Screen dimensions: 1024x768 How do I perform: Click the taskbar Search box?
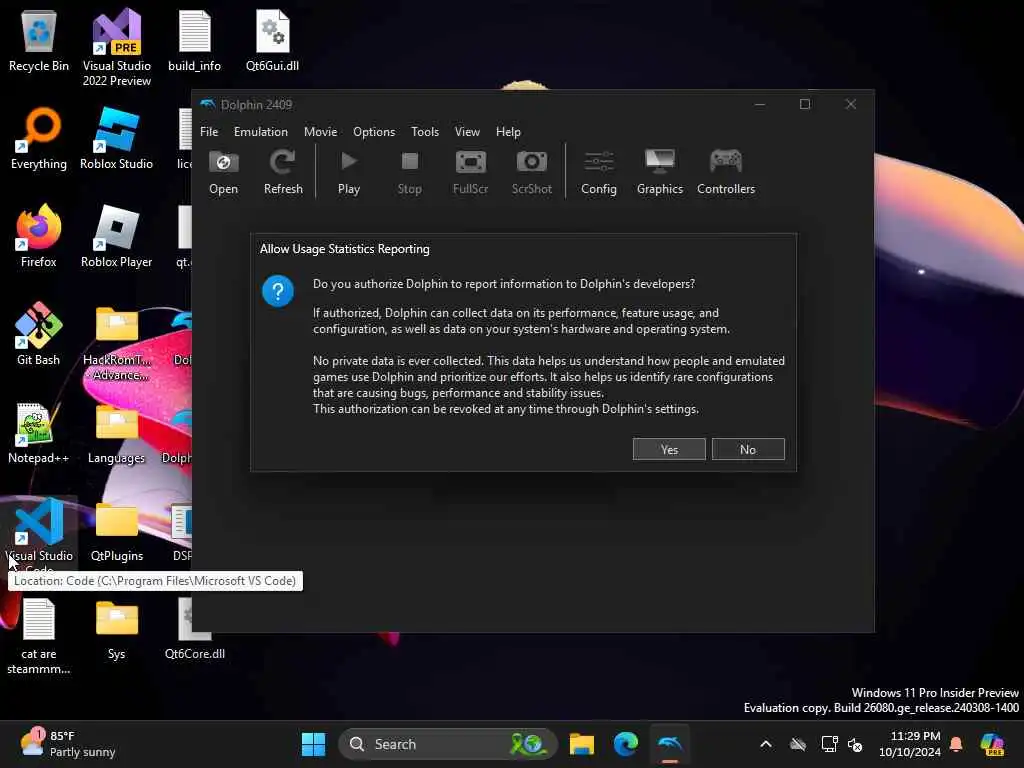[x=448, y=744]
